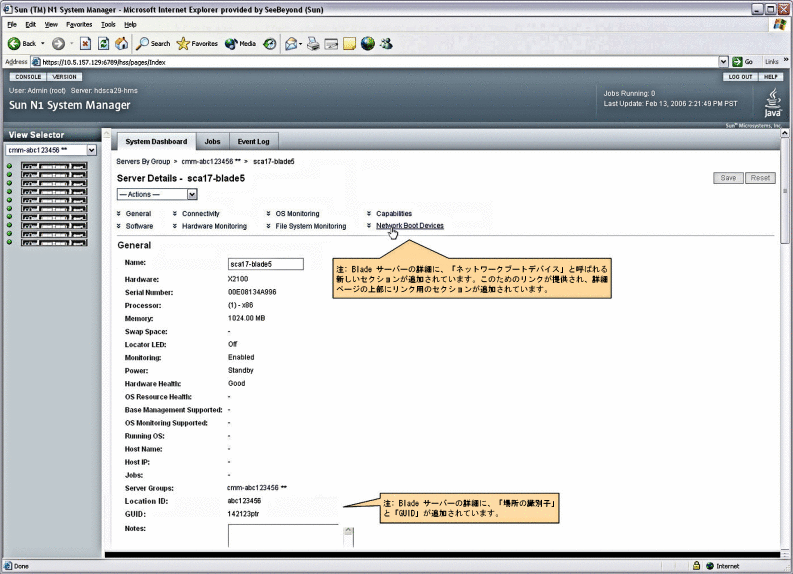This screenshot has width=793, height=574.
Task: Open the Back button history dropdown arrow
Action: (42, 43)
